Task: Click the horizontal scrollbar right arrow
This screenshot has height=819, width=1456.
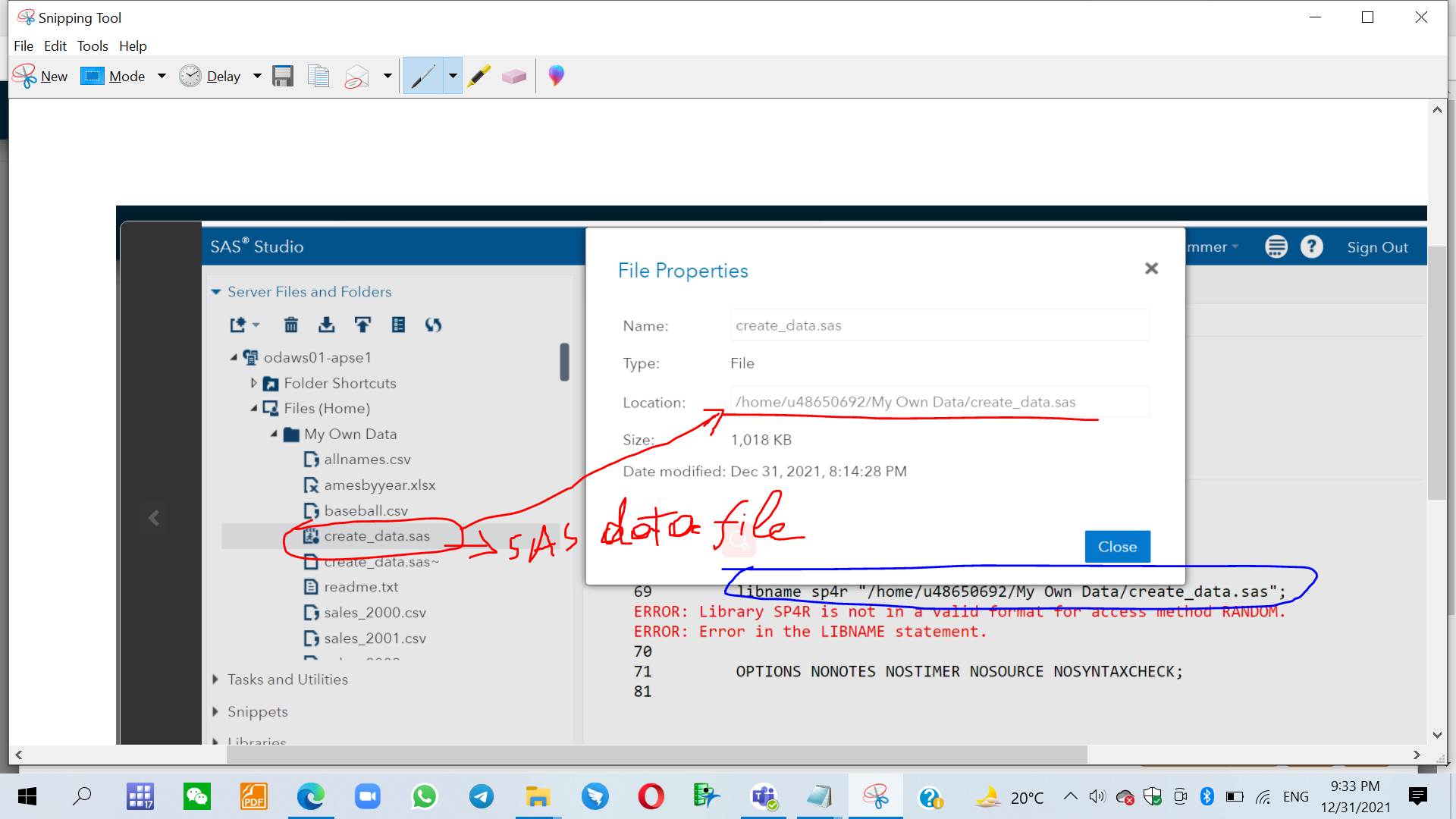Action: (x=1417, y=755)
